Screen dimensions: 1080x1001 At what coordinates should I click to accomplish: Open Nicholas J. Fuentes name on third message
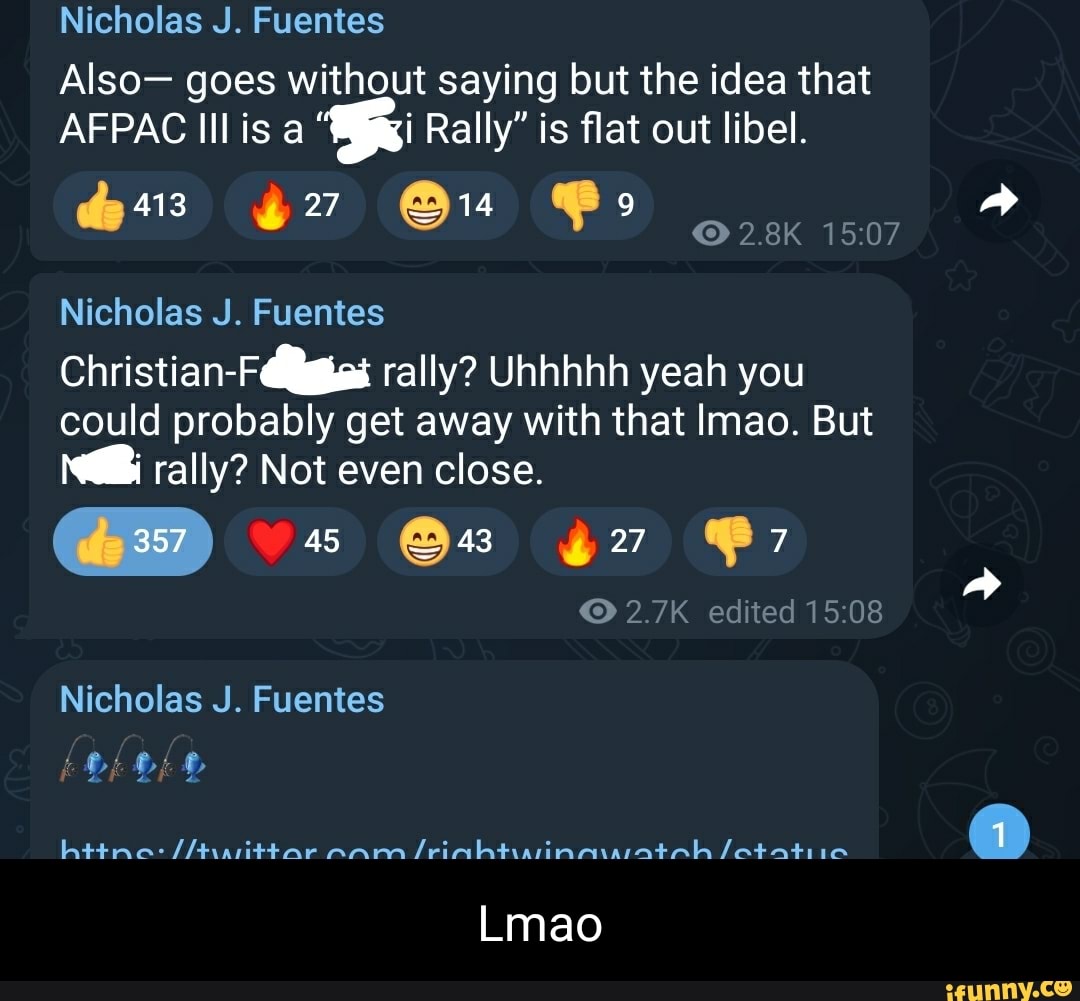point(222,700)
